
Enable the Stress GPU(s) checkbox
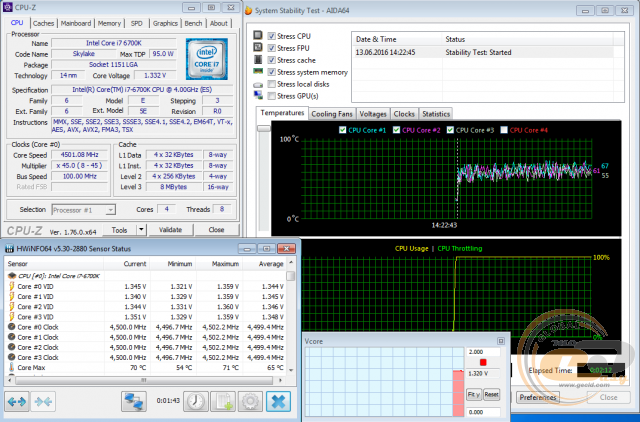coord(271,96)
